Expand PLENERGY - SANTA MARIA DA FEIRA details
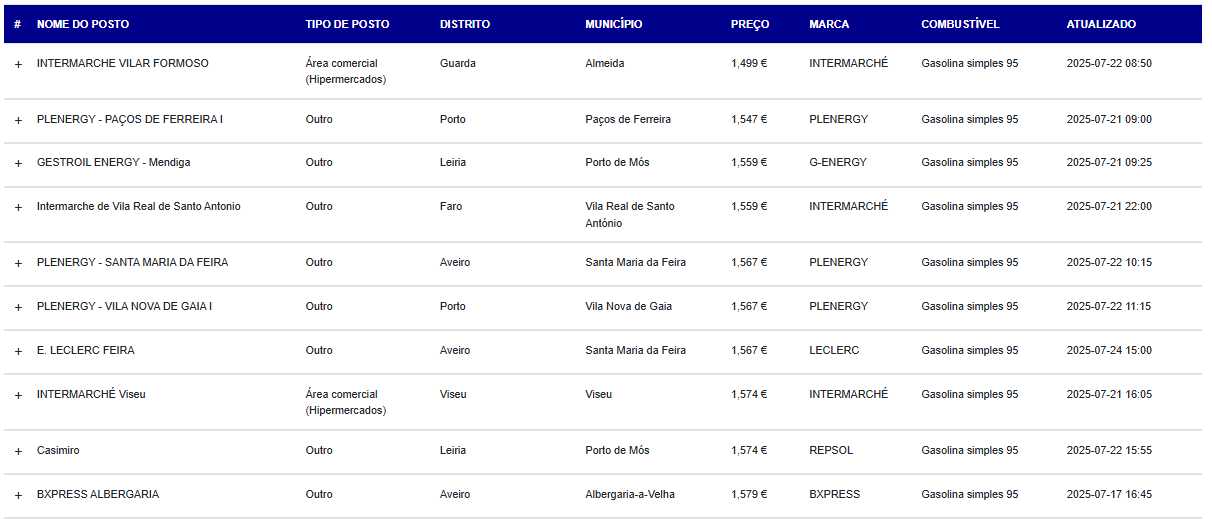The image size is (1212, 526). point(18,263)
